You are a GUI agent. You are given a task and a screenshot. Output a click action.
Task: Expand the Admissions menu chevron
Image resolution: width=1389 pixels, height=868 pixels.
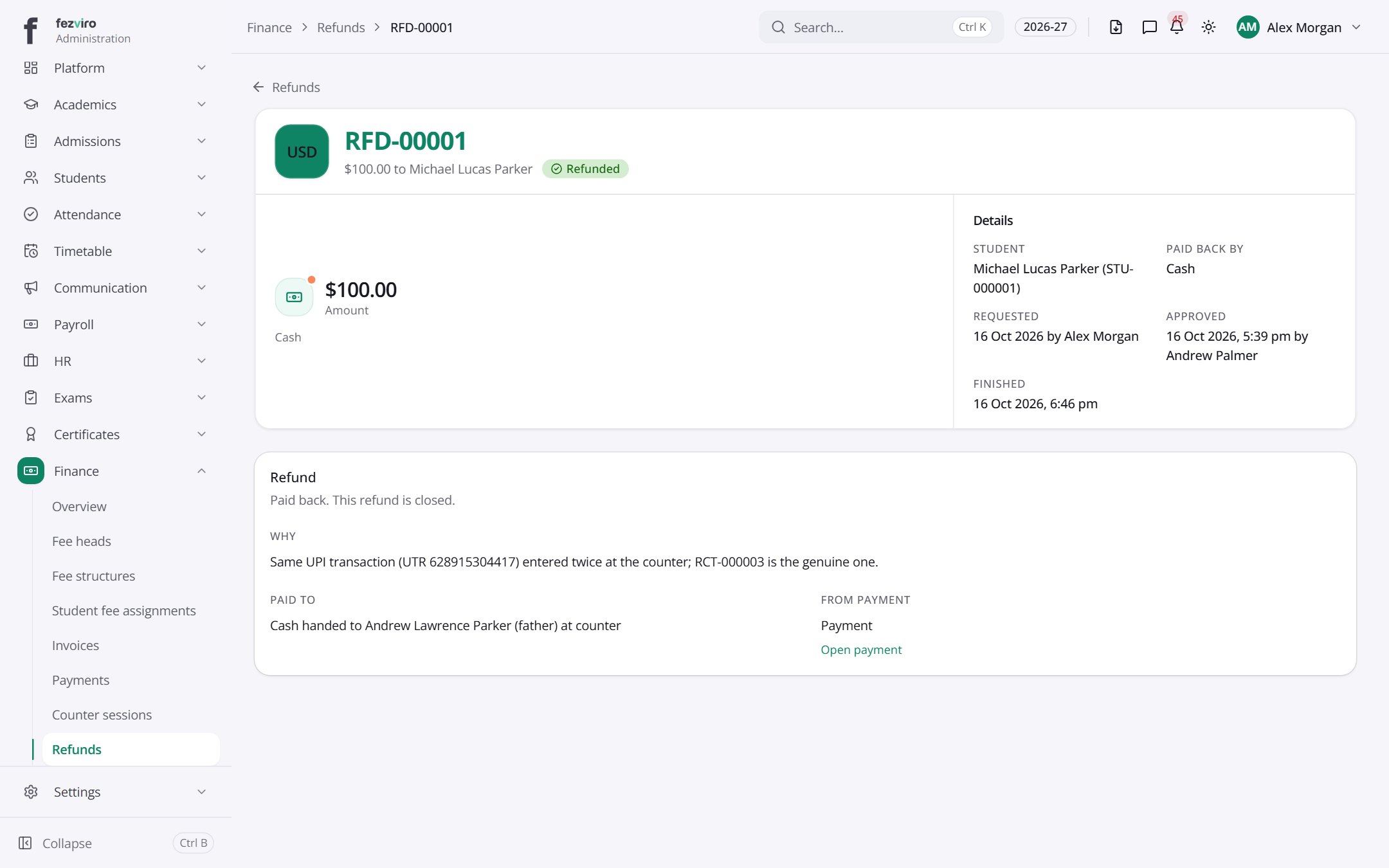[201, 141]
